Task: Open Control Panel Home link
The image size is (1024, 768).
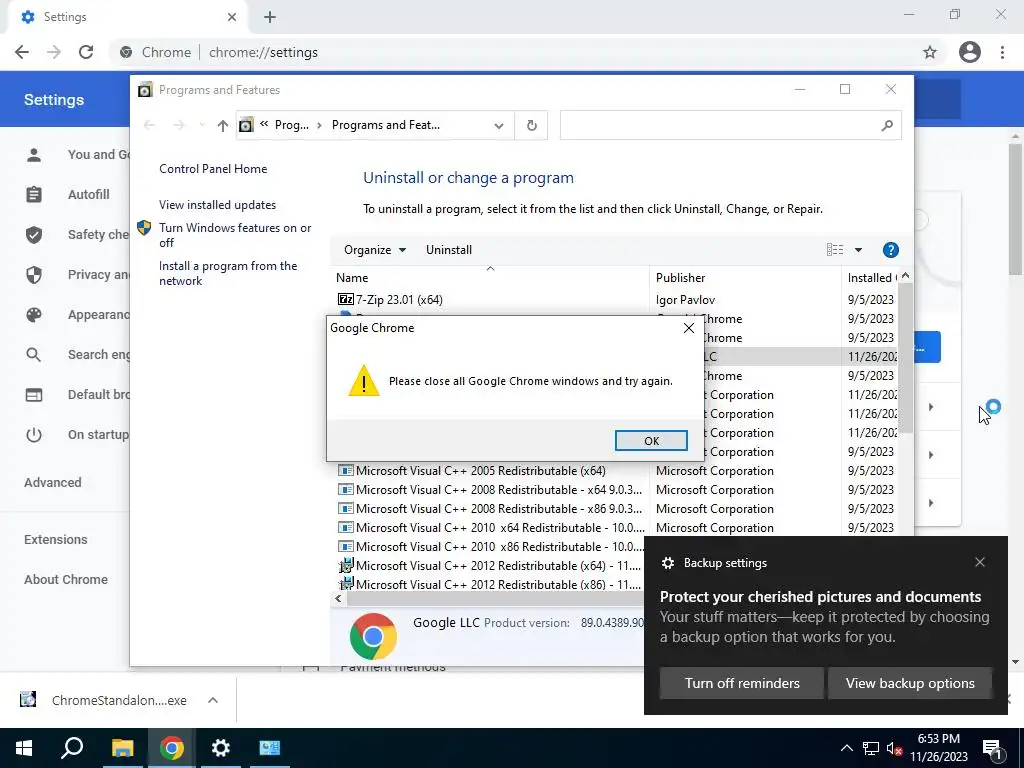Action: click(x=213, y=169)
